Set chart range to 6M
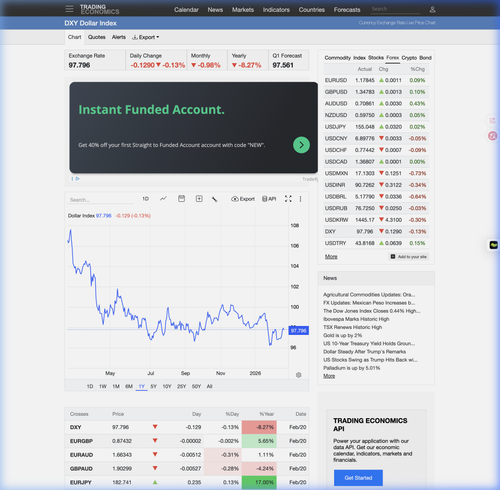 [129, 386]
